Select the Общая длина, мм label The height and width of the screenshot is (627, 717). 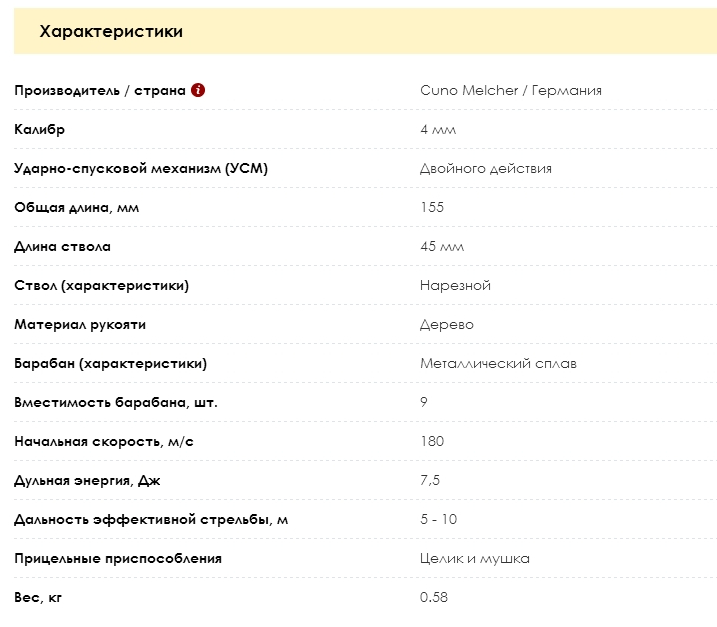[76, 208]
